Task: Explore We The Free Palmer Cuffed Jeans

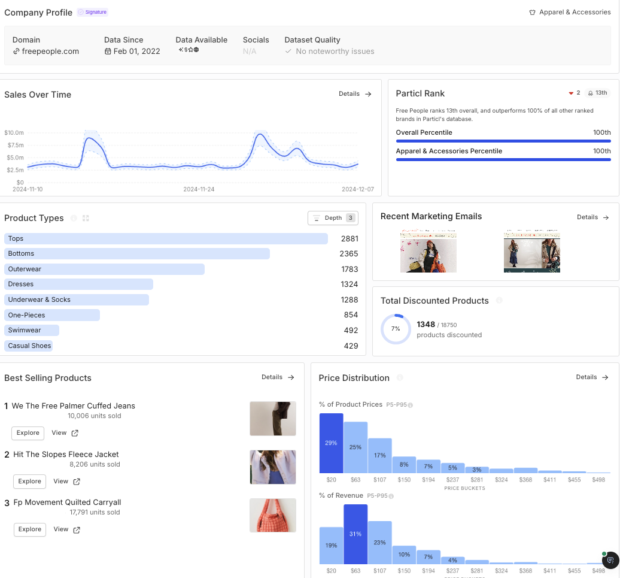Action: click(x=28, y=433)
